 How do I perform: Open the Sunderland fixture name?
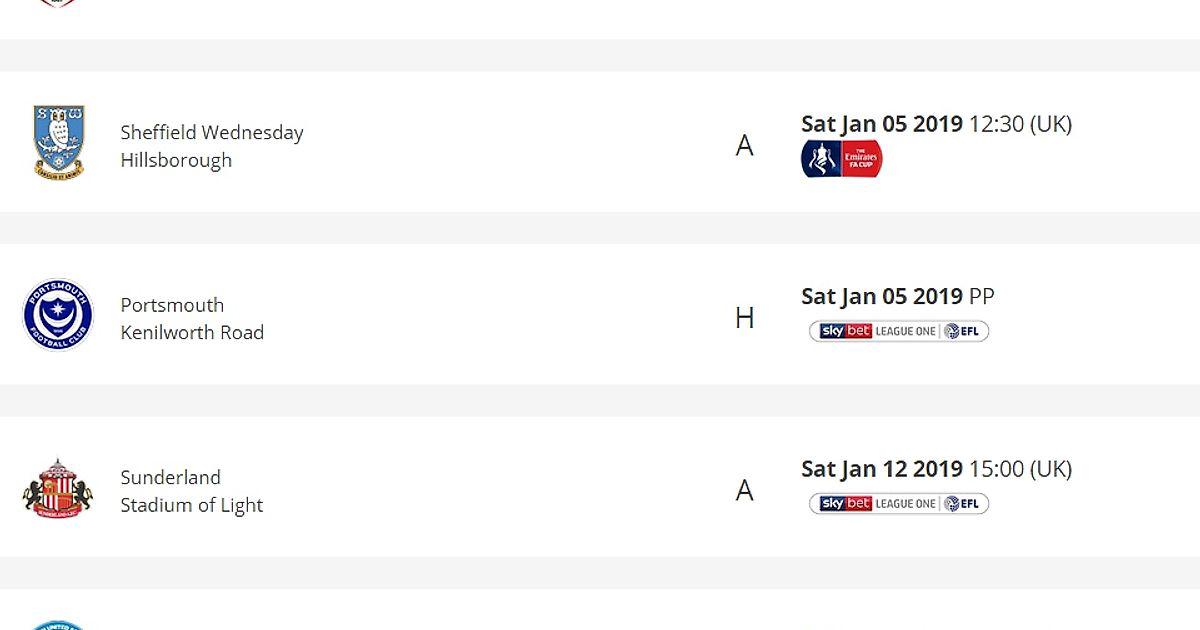pos(171,477)
